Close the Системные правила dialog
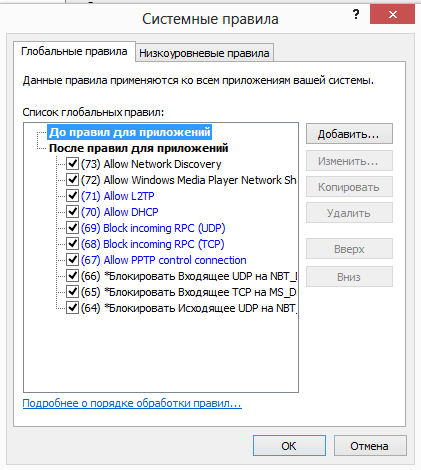Screen dimensions: 421x470 [392, 15]
